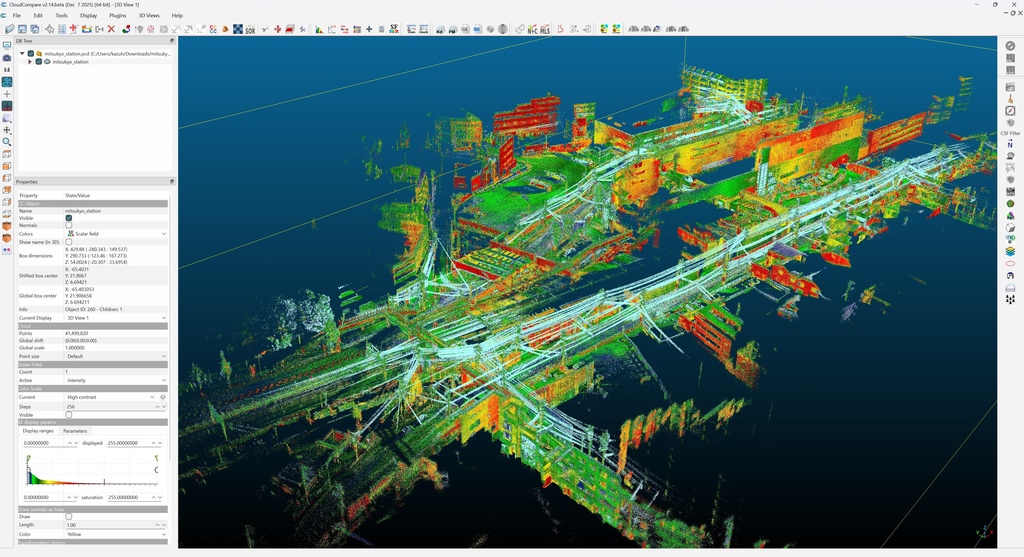1024x557 pixels.
Task: Click the Steps 256 stepper arrows
Action: click(161, 406)
